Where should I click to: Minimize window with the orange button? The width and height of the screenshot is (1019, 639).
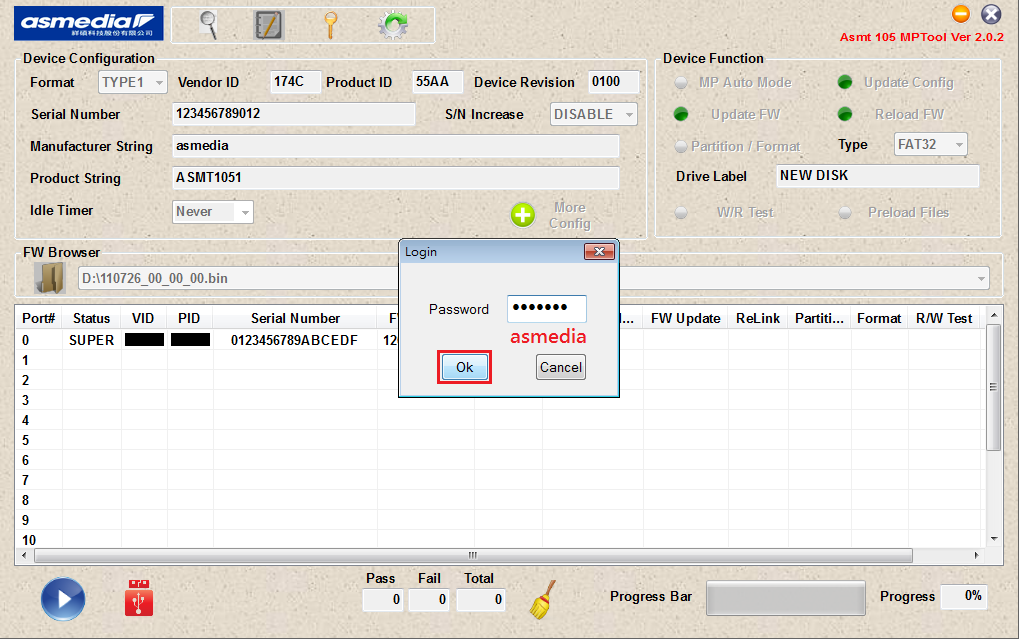point(961,14)
